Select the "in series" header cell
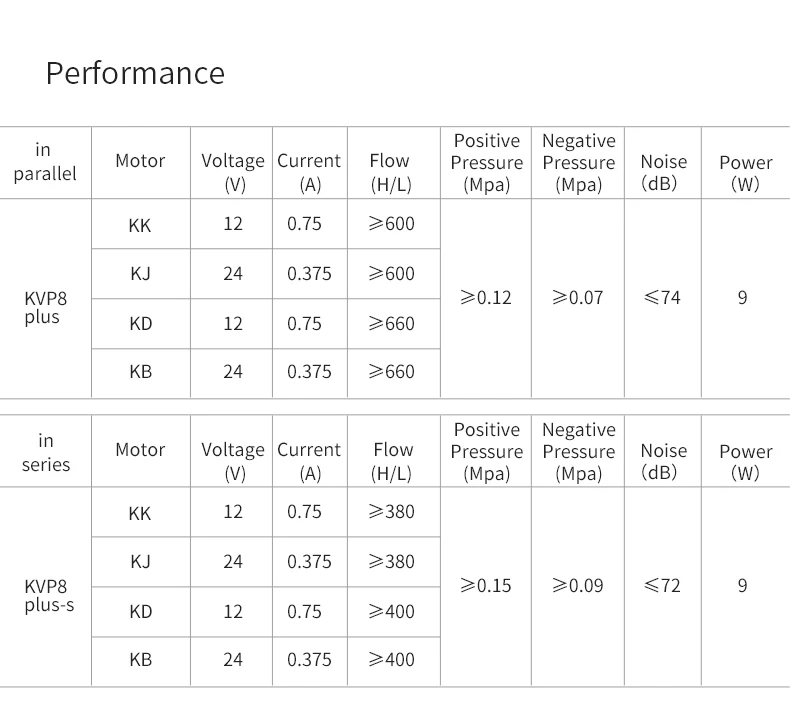790x709 pixels. tap(46, 452)
